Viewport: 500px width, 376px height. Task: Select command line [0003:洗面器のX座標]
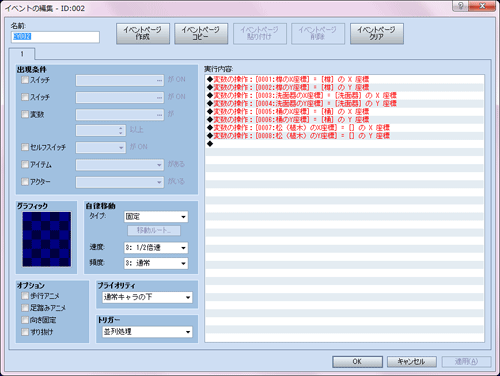[344, 95]
